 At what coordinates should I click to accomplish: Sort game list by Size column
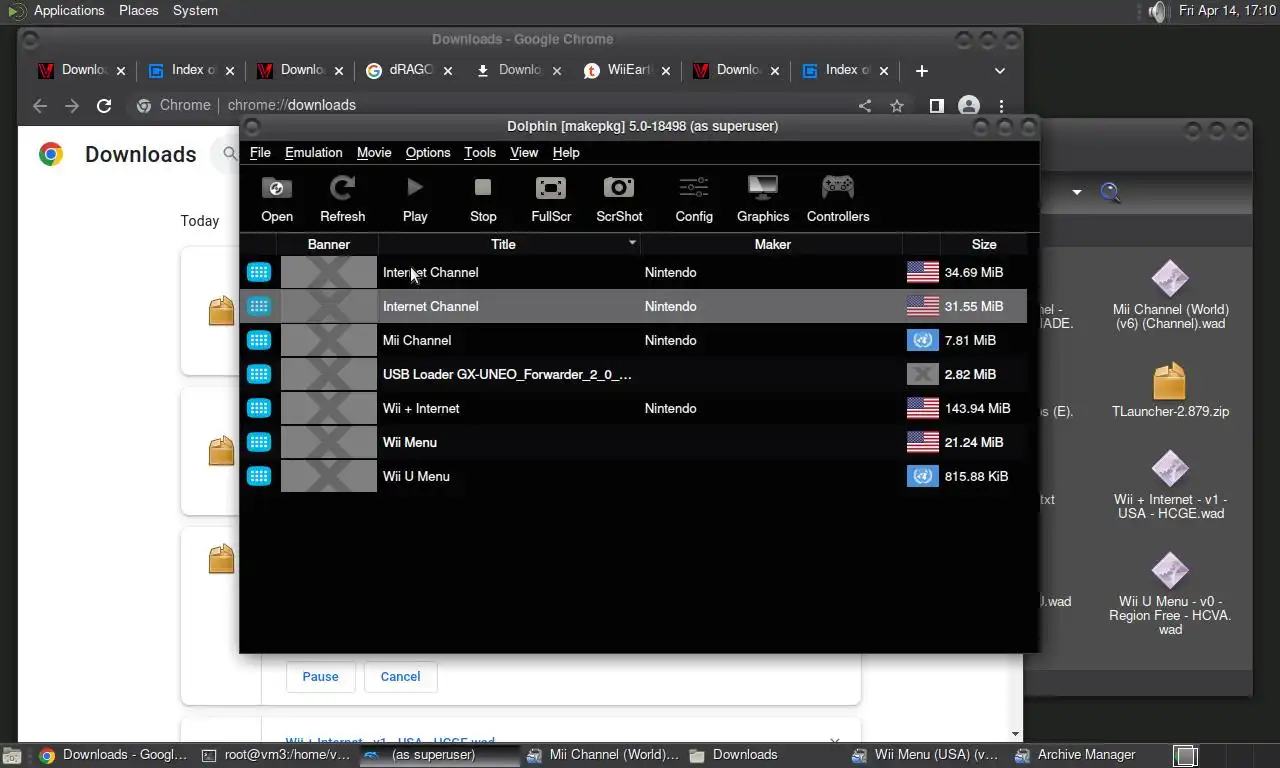984,244
